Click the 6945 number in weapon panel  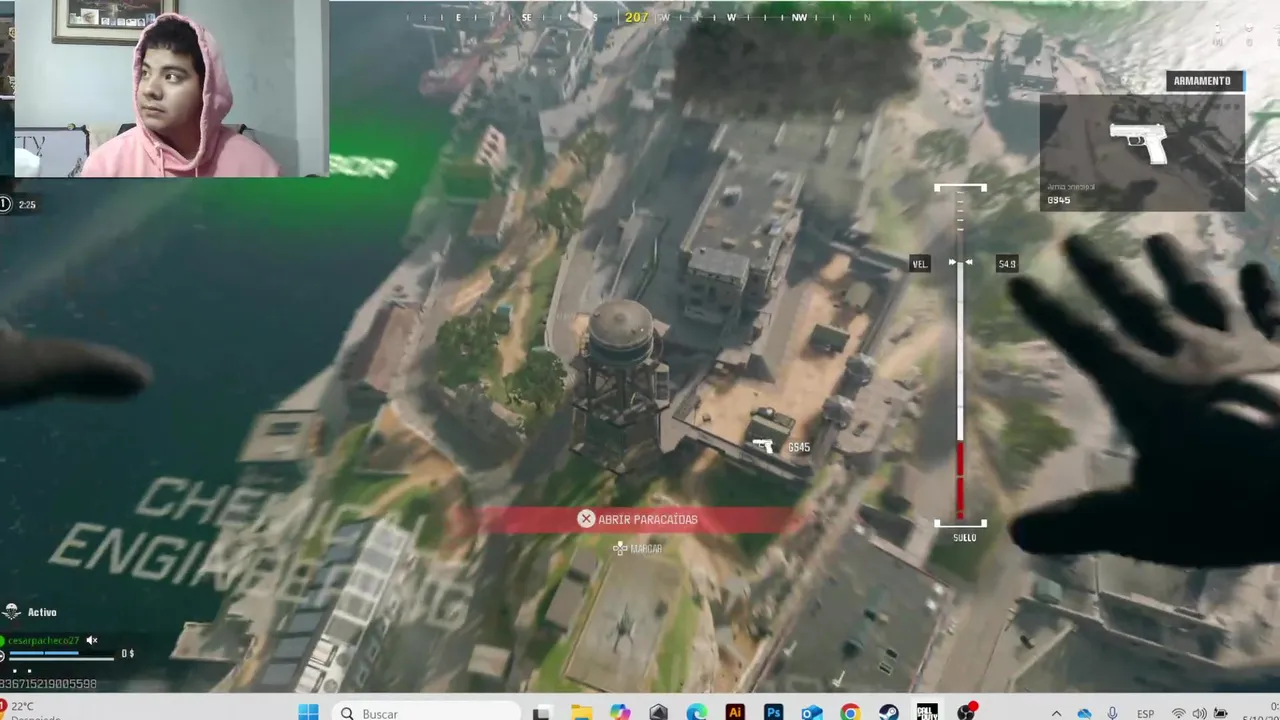tap(1058, 201)
